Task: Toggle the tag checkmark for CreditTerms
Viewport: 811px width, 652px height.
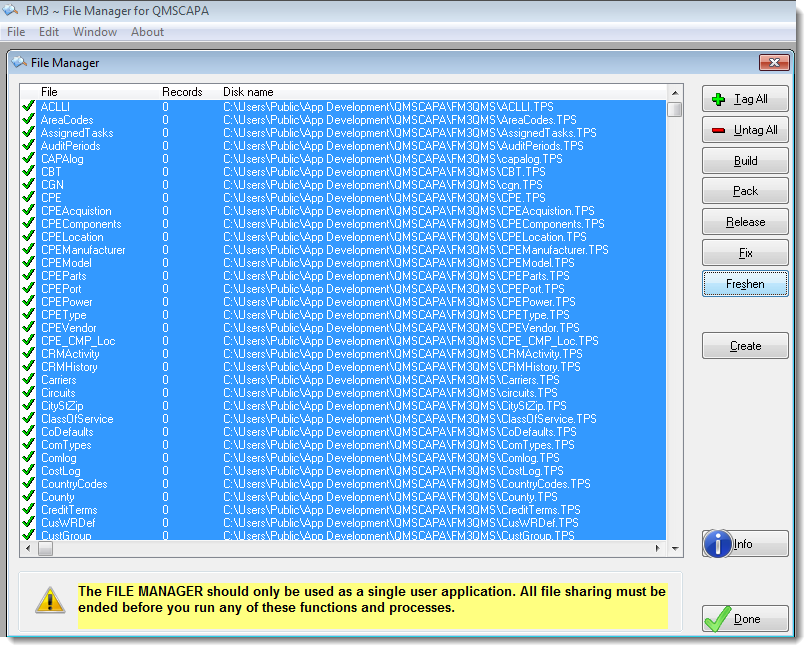Action: (x=27, y=510)
